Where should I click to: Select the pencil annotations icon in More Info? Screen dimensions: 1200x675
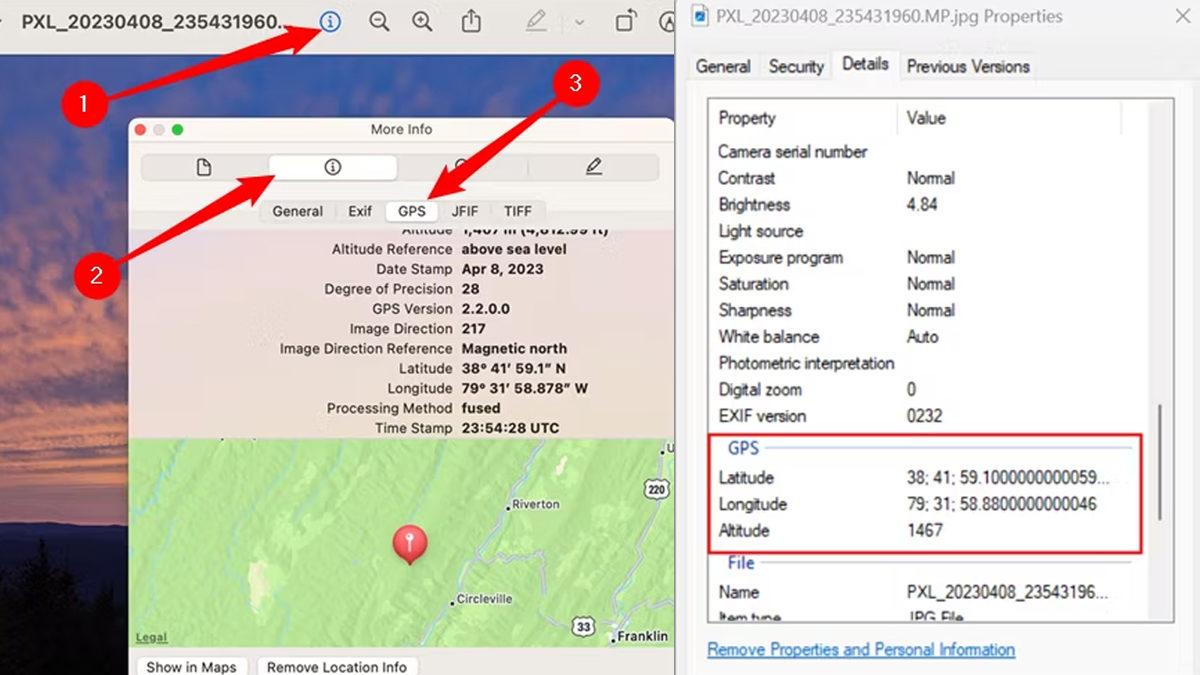(594, 167)
